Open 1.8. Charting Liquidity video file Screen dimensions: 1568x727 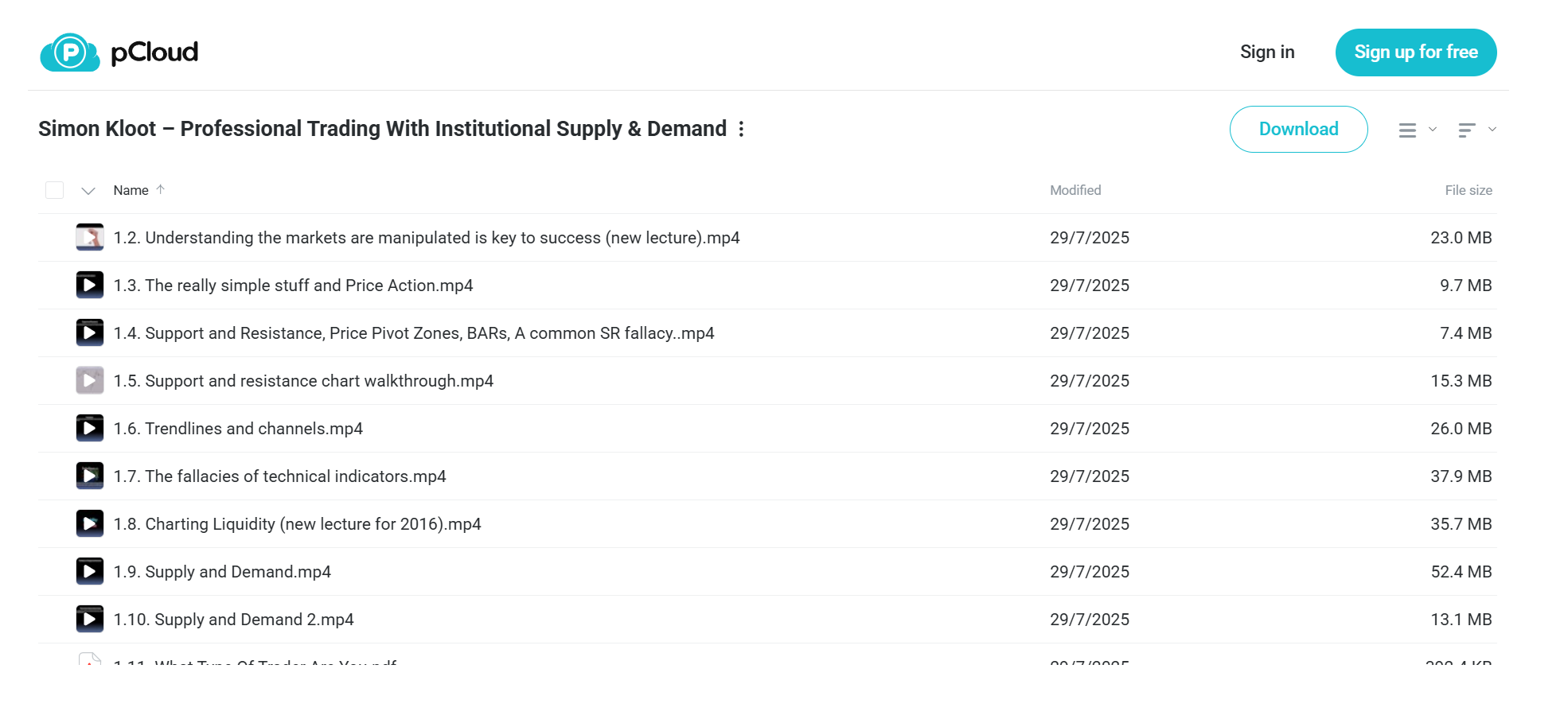(x=298, y=524)
